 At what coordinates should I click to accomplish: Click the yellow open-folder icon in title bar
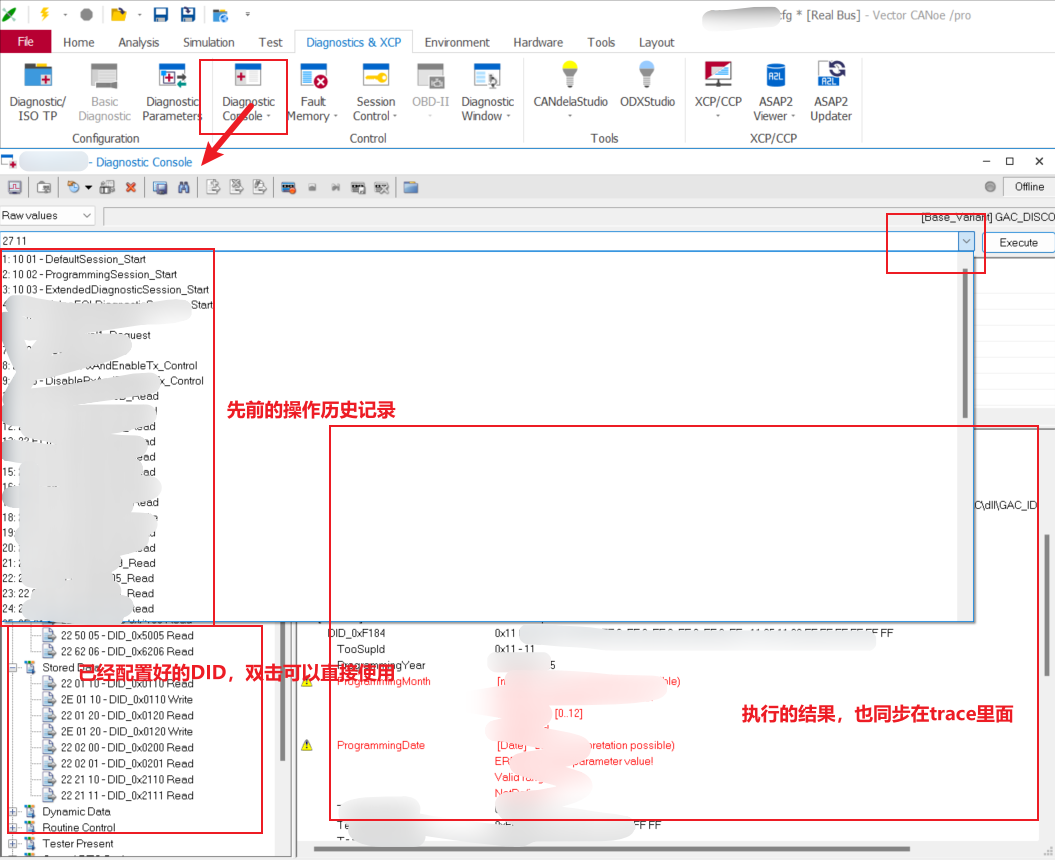click(x=118, y=14)
